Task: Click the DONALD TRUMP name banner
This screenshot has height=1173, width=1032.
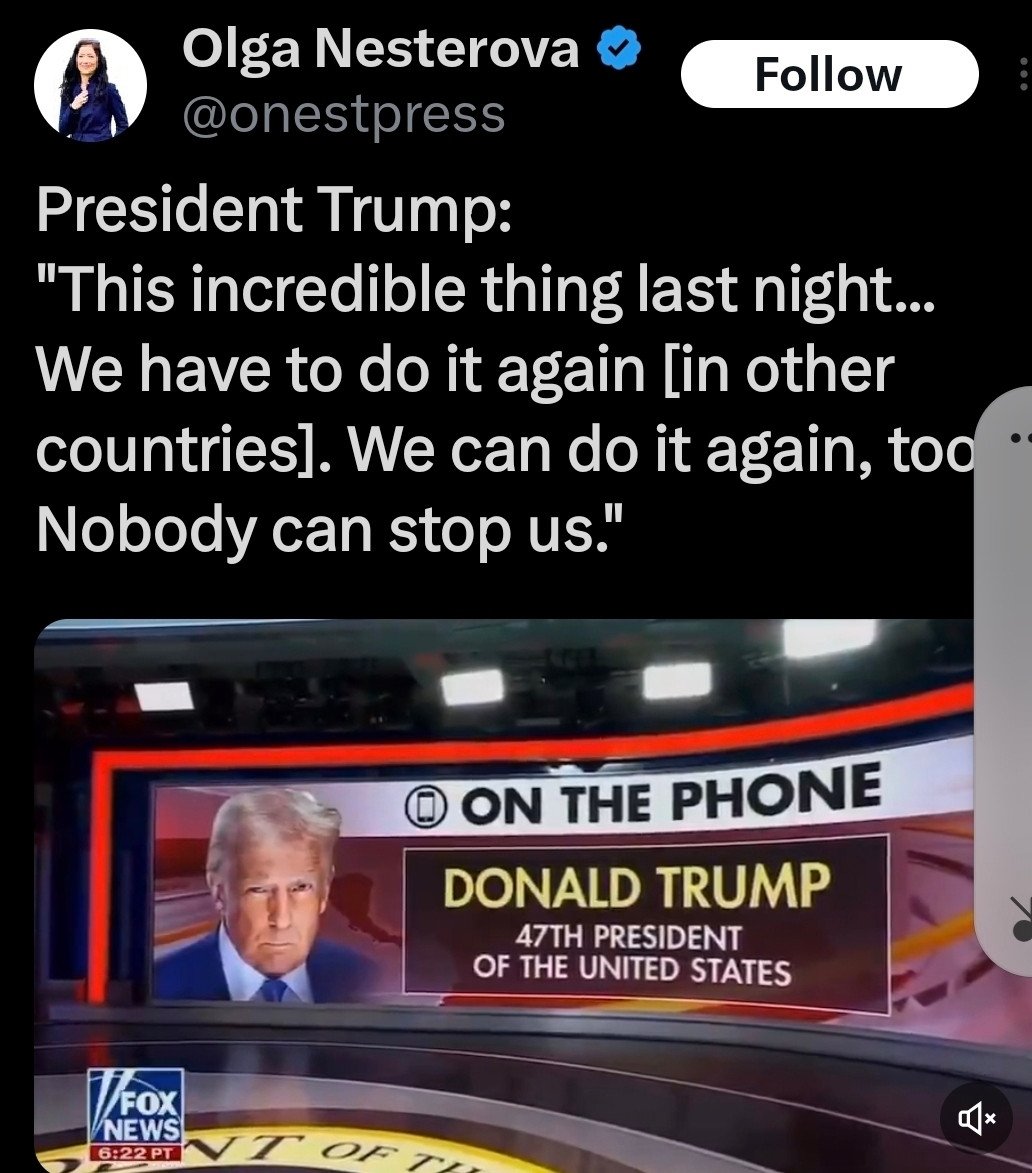Action: 636,885
